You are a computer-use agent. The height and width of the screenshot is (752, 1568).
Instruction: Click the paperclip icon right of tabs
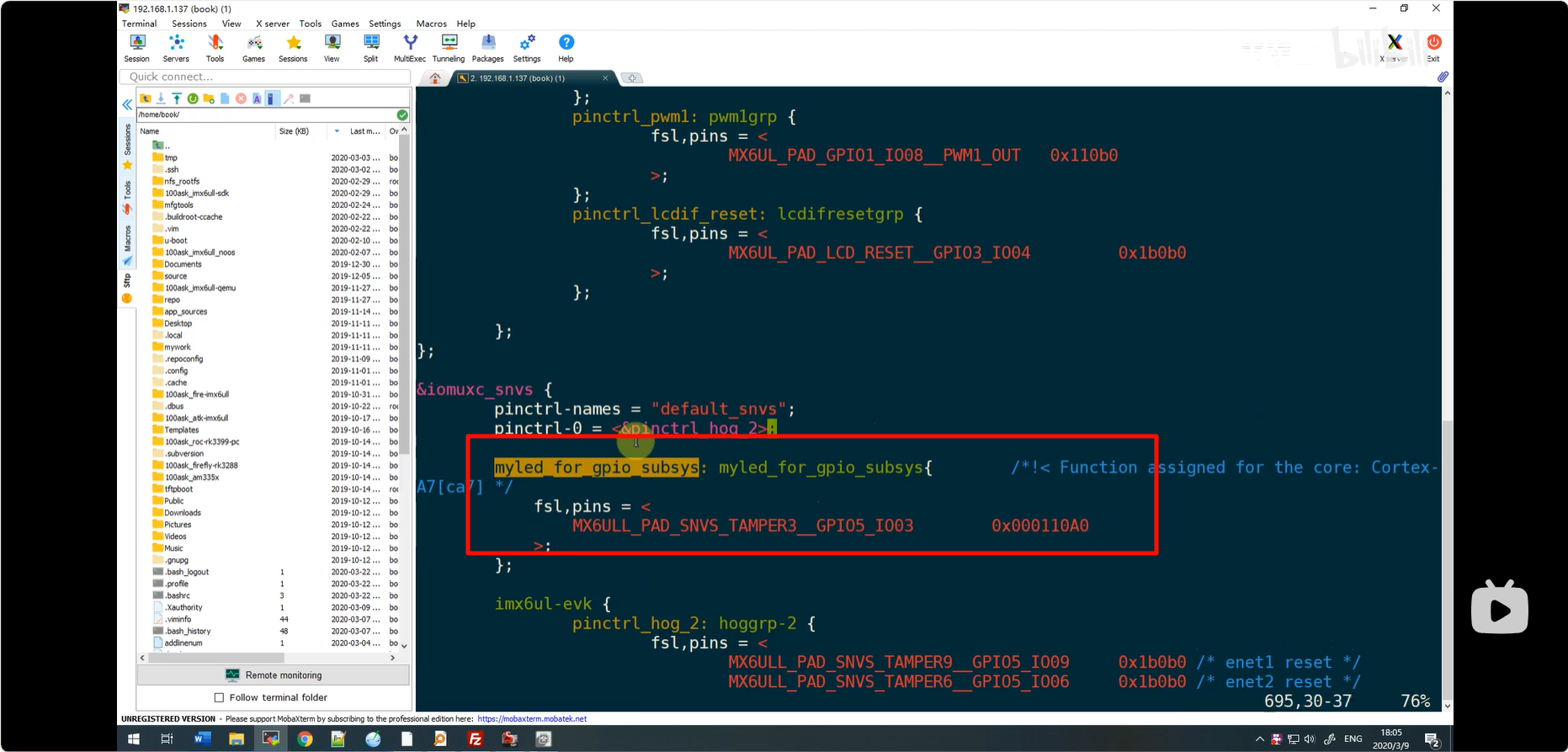[x=1442, y=77]
